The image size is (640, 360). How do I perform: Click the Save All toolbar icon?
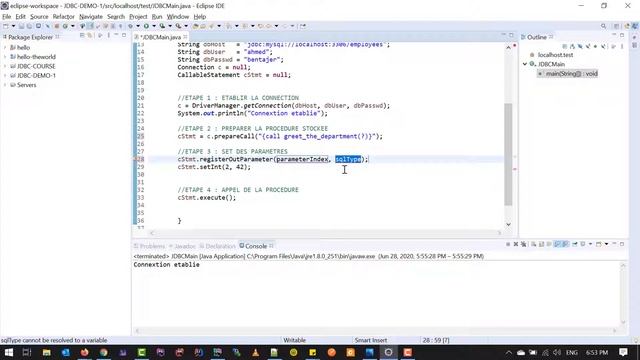click(x=29, y=26)
